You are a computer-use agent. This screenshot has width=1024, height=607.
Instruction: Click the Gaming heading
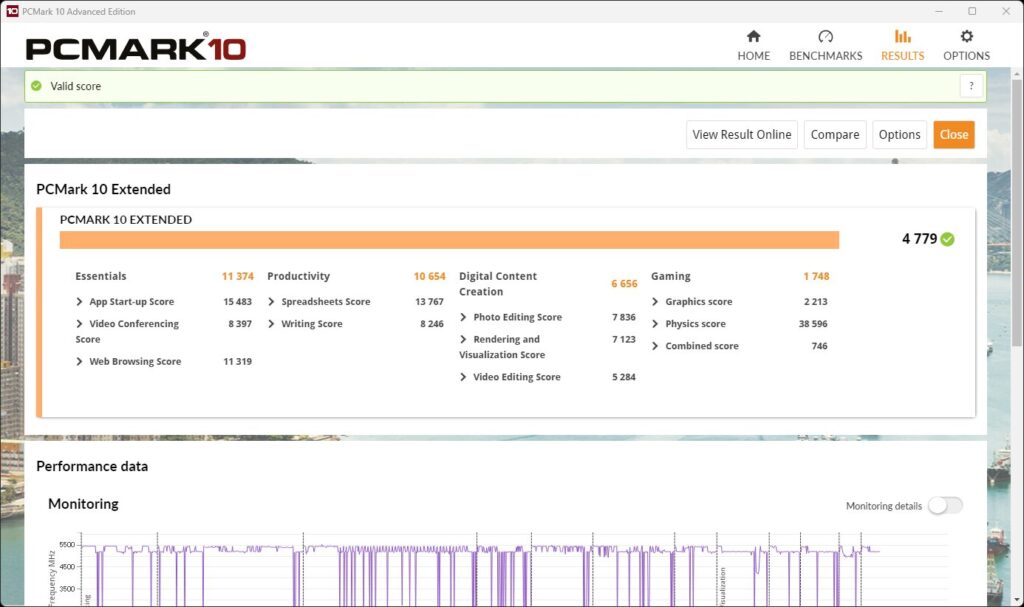coord(671,276)
